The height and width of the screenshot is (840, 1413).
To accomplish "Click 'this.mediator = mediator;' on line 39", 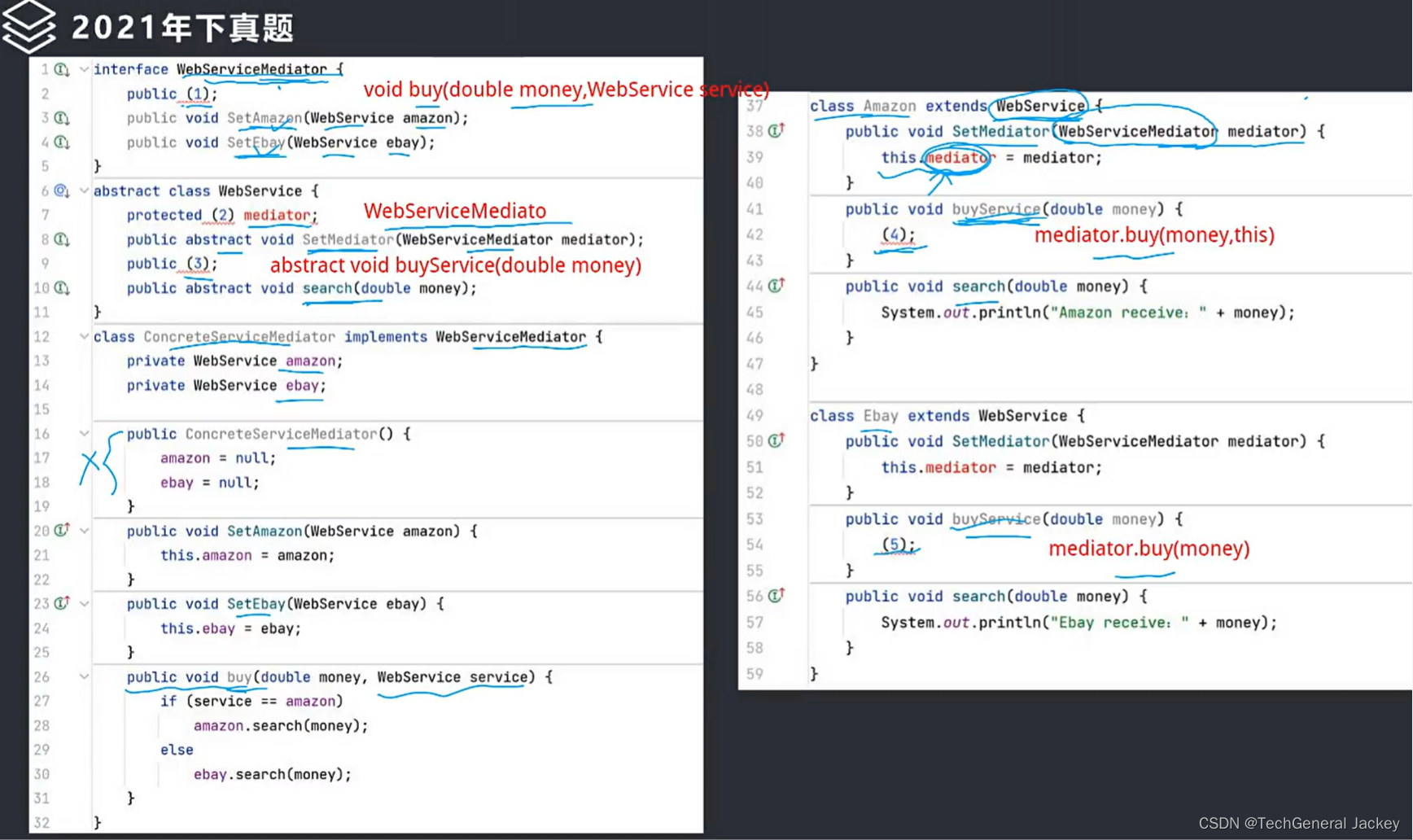I will pyautogui.click(x=991, y=157).
